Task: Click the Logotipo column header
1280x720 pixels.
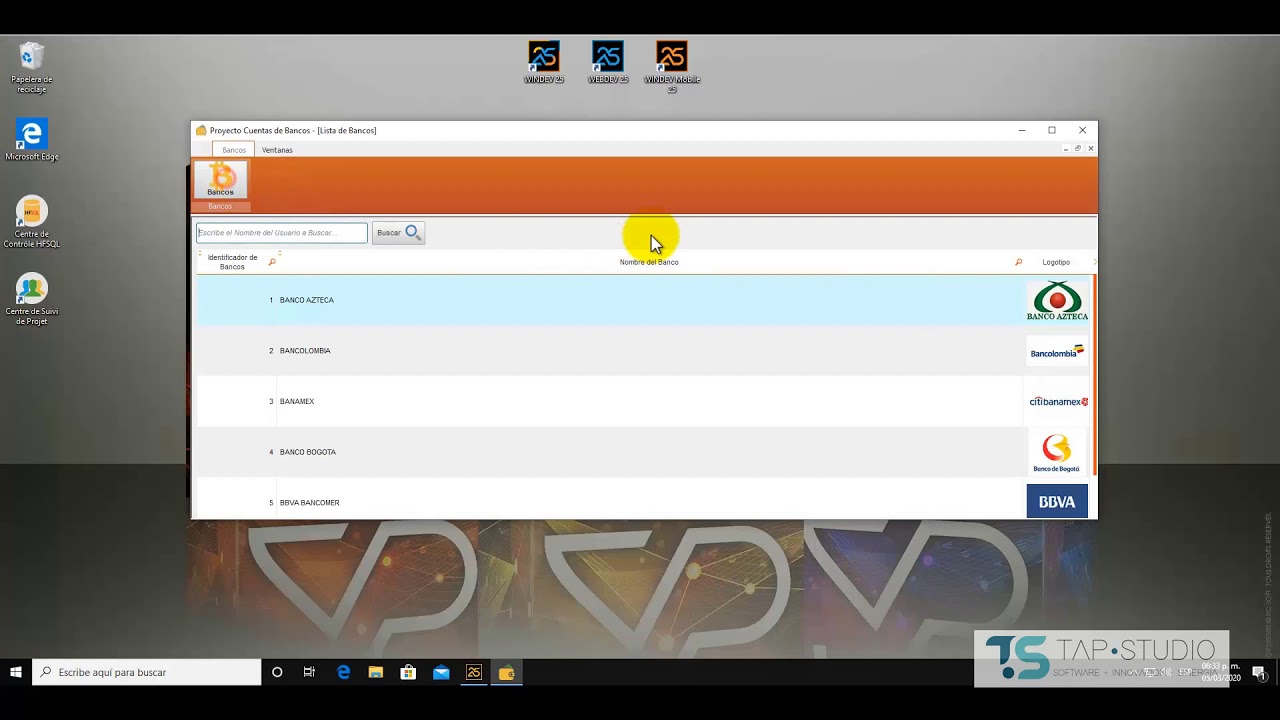Action: click(x=1056, y=262)
